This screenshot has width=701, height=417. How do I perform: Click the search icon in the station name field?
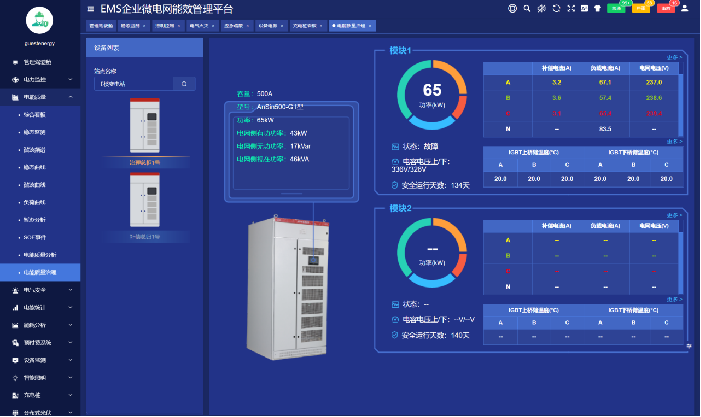pos(184,84)
